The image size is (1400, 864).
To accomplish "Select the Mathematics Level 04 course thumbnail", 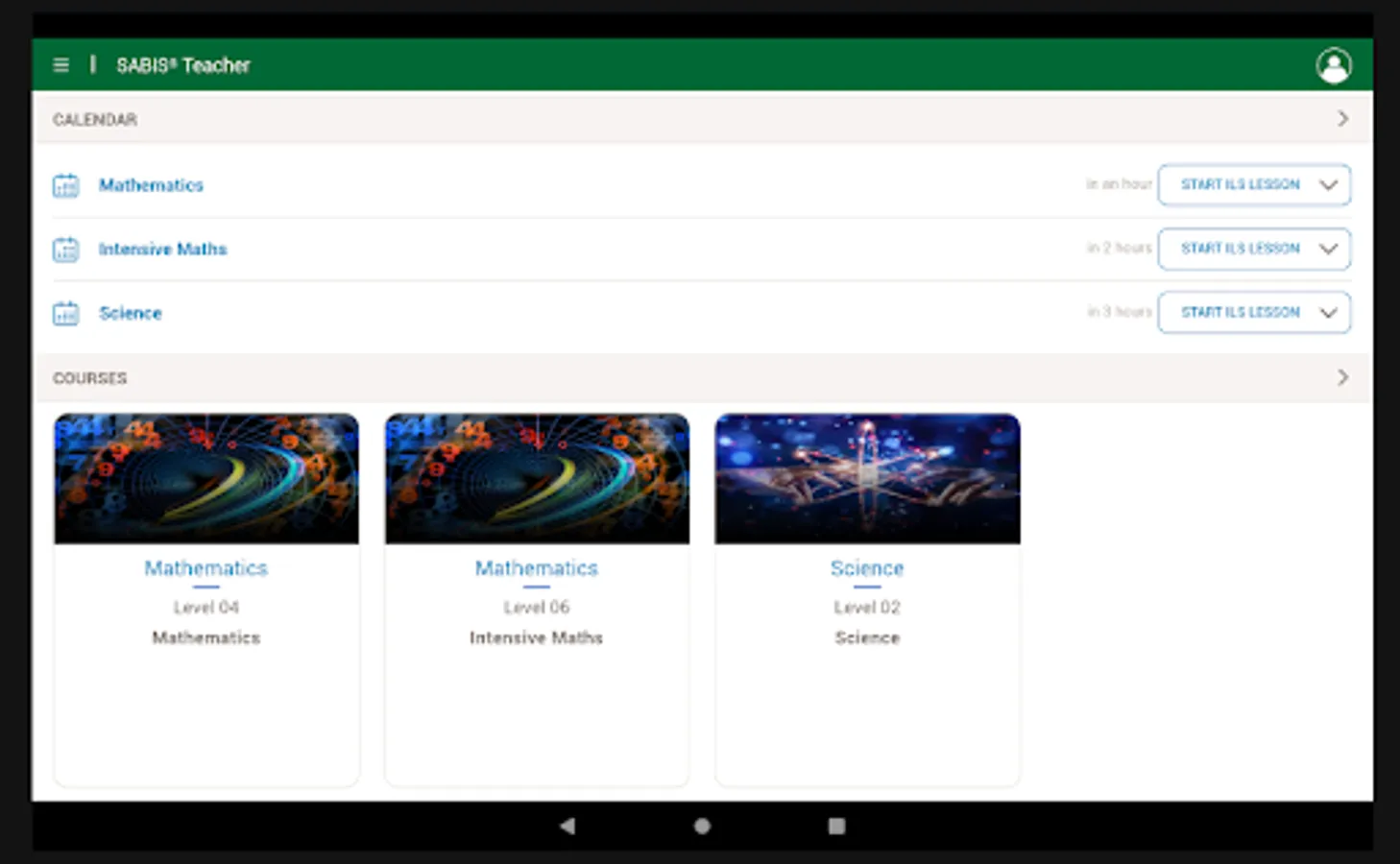I will point(206,479).
